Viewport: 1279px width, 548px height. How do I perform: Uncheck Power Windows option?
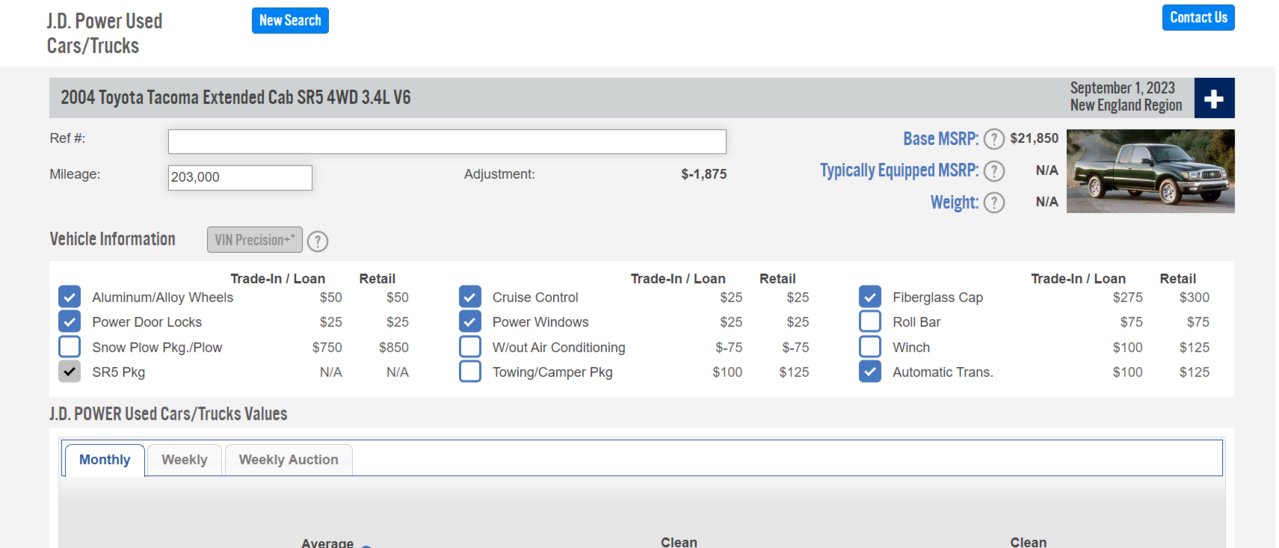(x=470, y=322)
